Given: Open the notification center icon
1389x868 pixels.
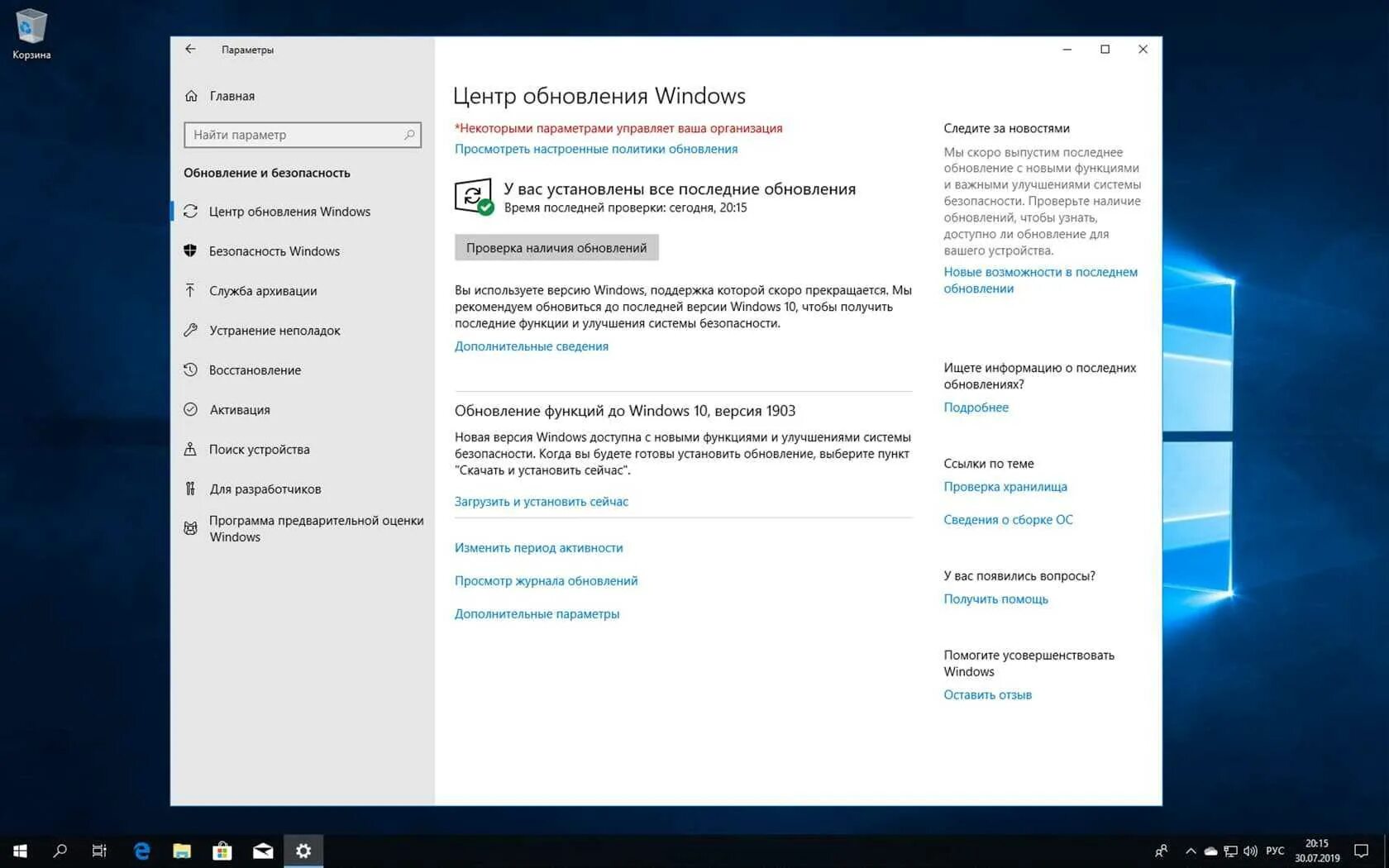Looking at the screenshot, I should tap(1361, 851).
